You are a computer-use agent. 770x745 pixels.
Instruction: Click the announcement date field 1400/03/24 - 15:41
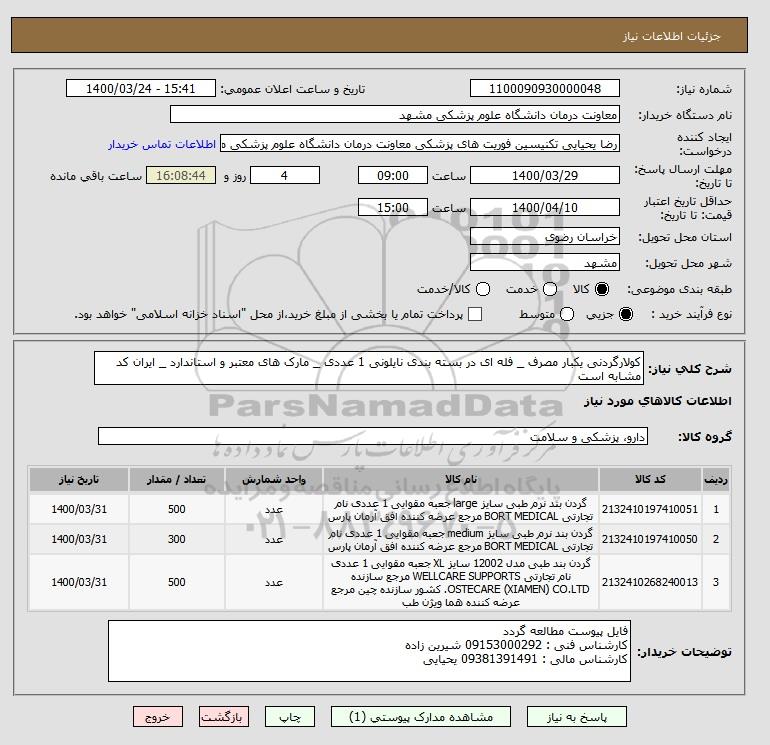point(140,88)
